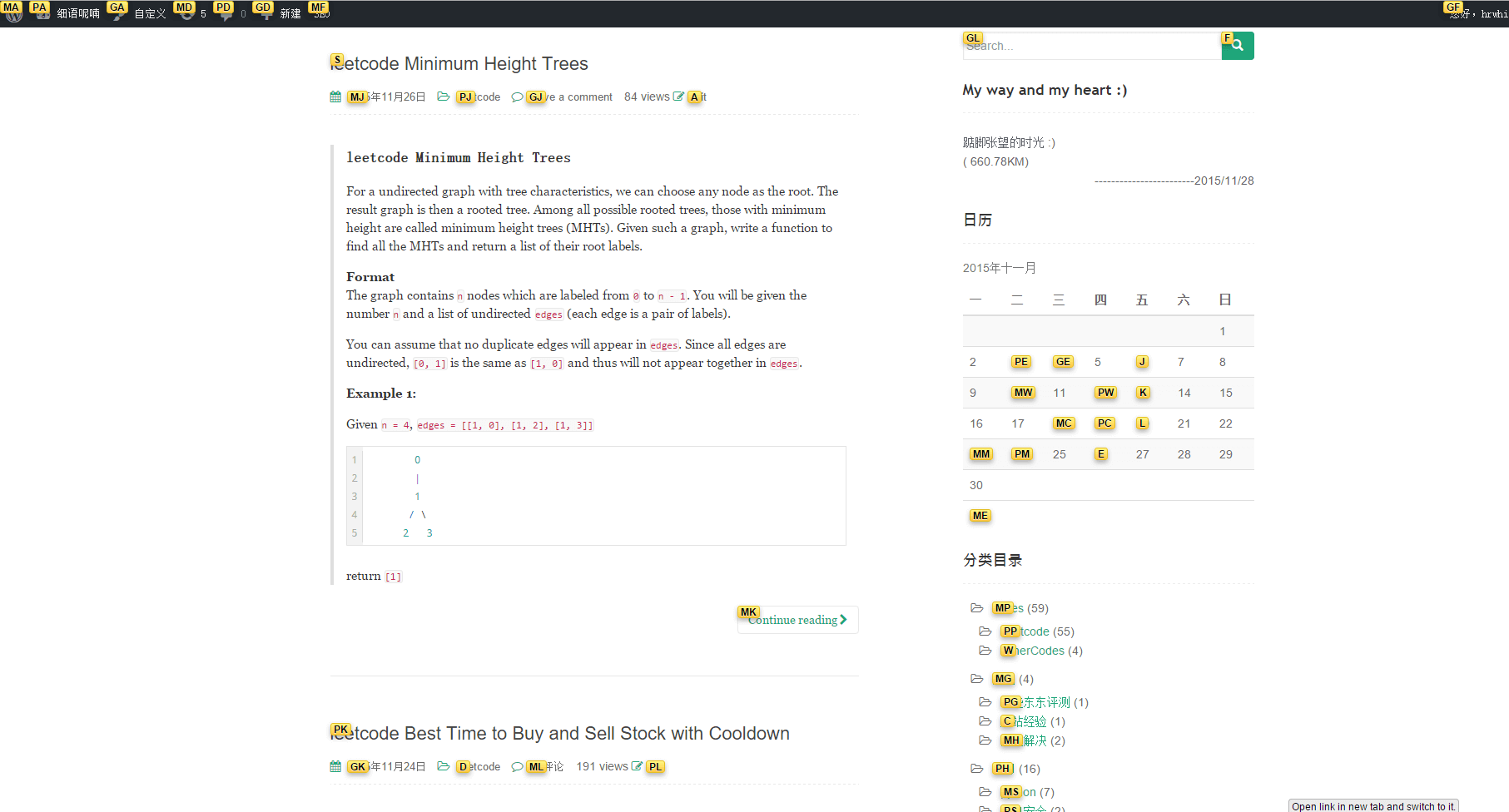Click the 四 weekday column header

[x=1100, y=300]
